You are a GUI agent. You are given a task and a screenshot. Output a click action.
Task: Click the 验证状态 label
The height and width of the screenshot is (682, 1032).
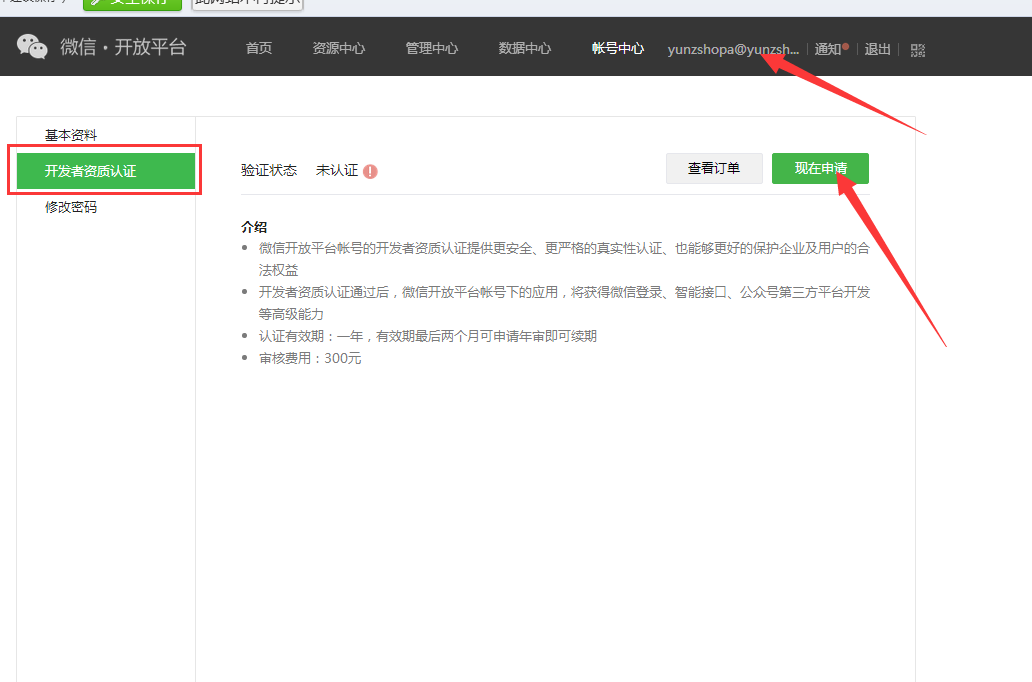[x=269, y=170]
